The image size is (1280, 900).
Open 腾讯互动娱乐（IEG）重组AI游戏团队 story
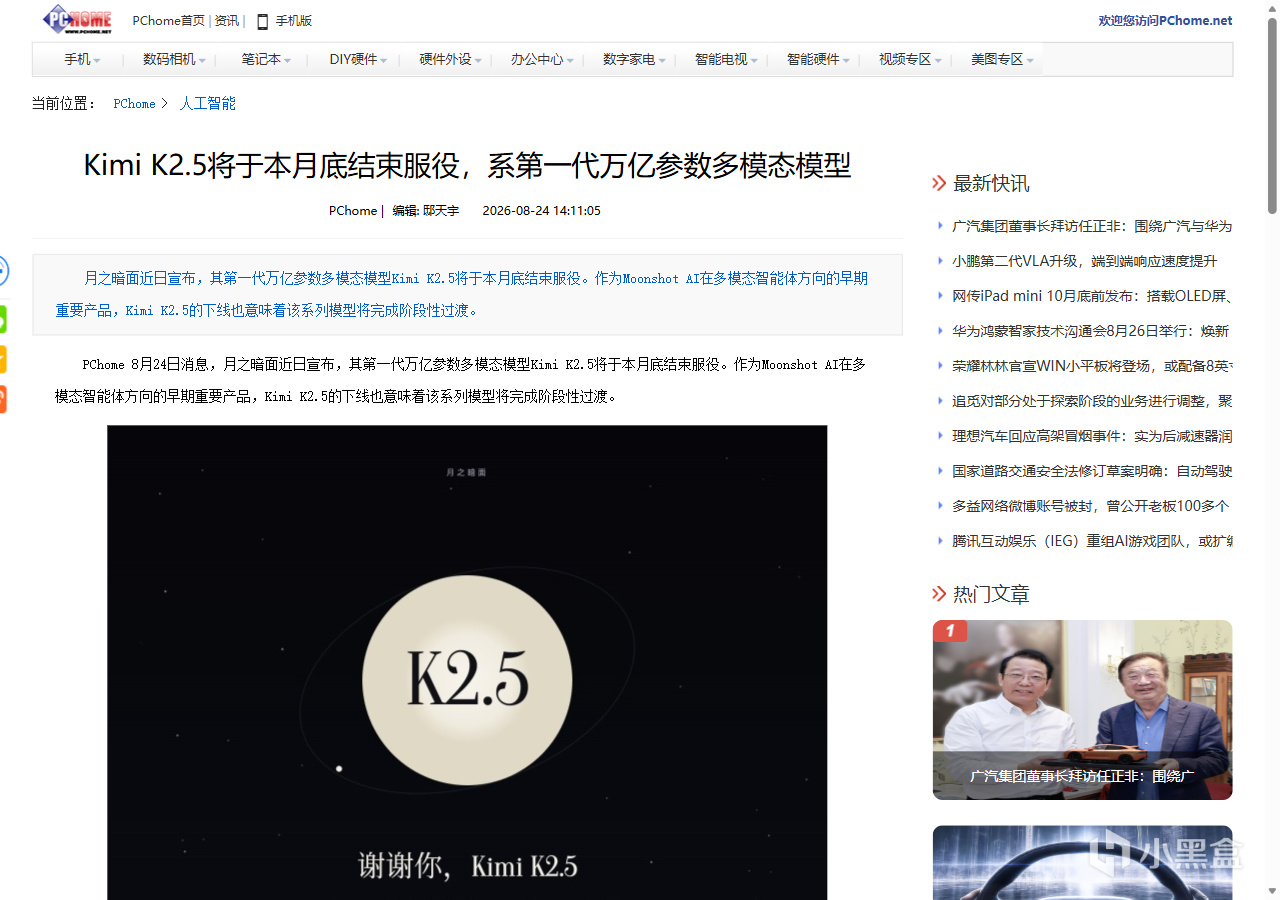1092,542
